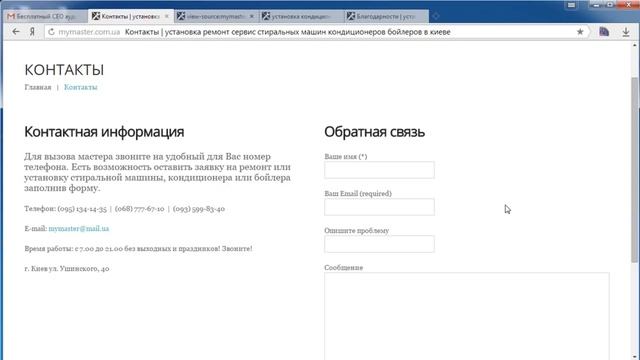Viewport: 640px width, 360px height.
Task: Click the Обратная связь heading
Action: (x=374, y=132)
